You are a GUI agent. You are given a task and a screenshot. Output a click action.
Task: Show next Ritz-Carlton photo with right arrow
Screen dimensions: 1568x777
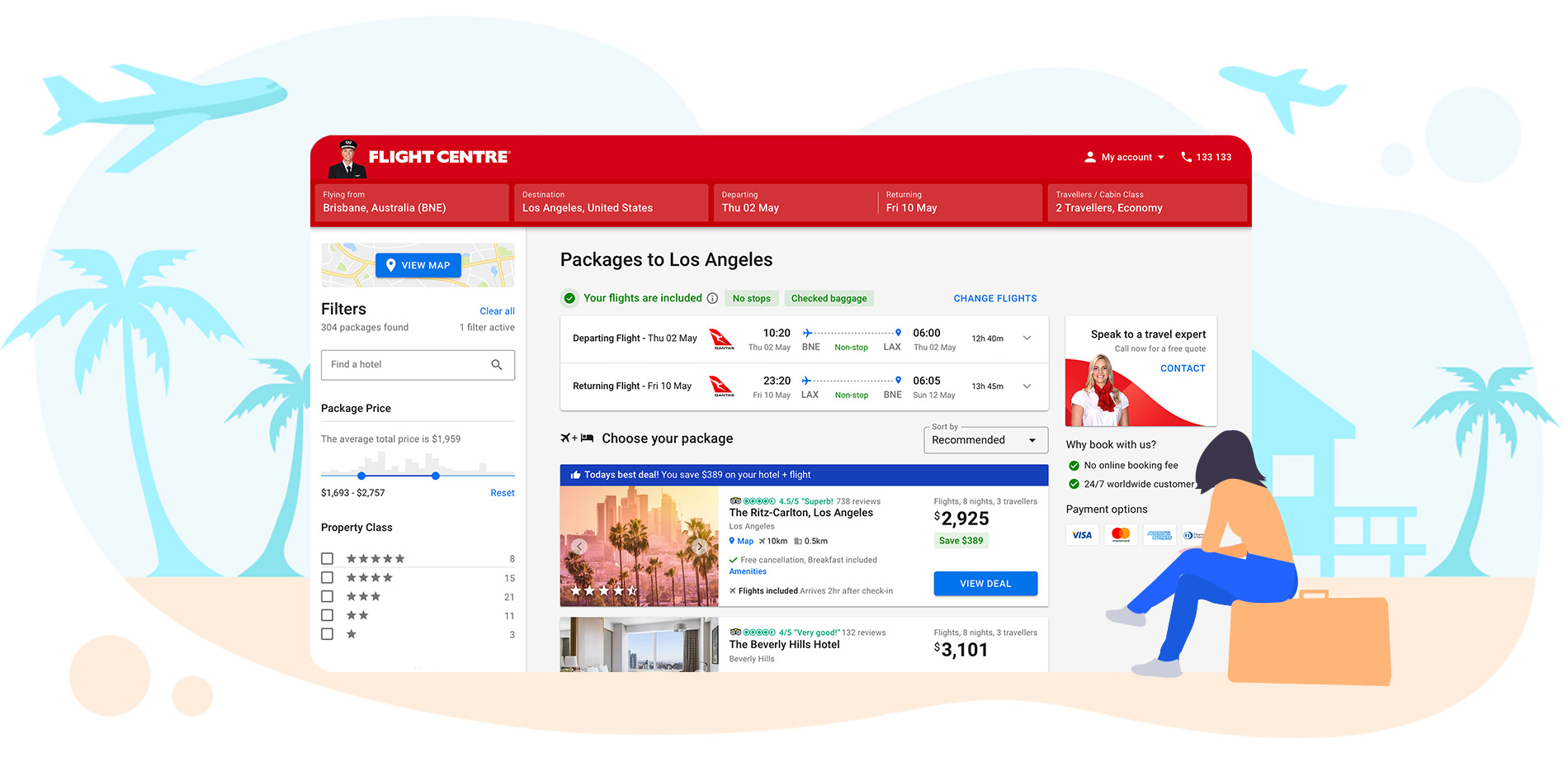pos(700,547)
